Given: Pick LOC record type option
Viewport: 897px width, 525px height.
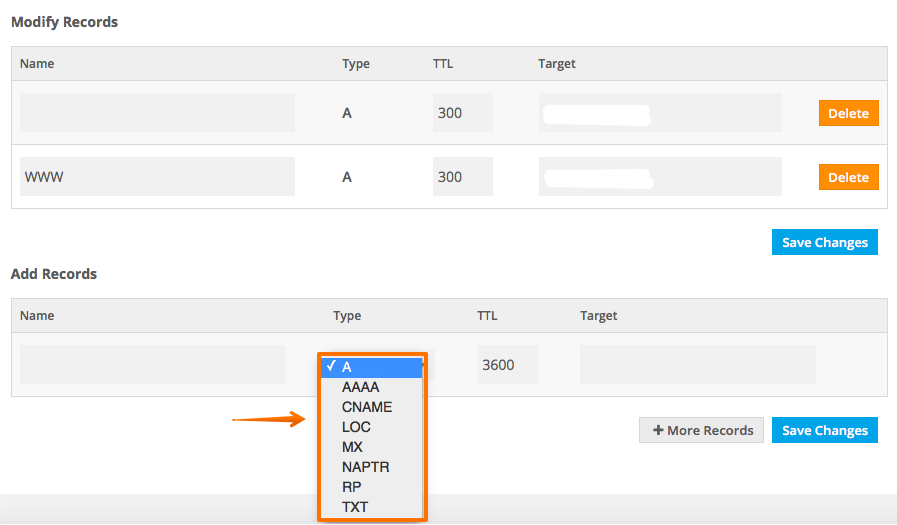Looking at the screenshot, I should coord(356,427).
